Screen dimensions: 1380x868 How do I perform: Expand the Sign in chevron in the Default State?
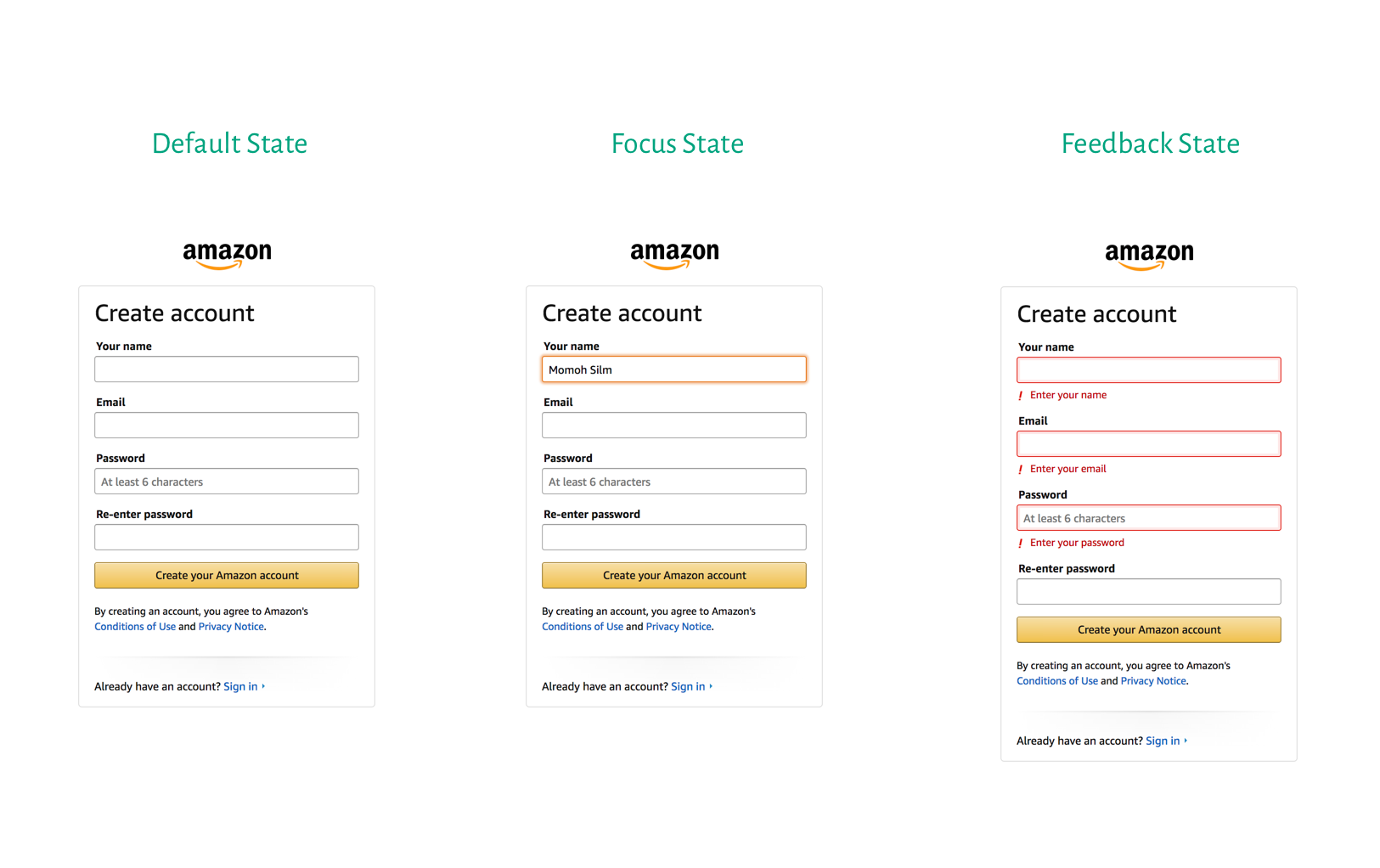262,686
